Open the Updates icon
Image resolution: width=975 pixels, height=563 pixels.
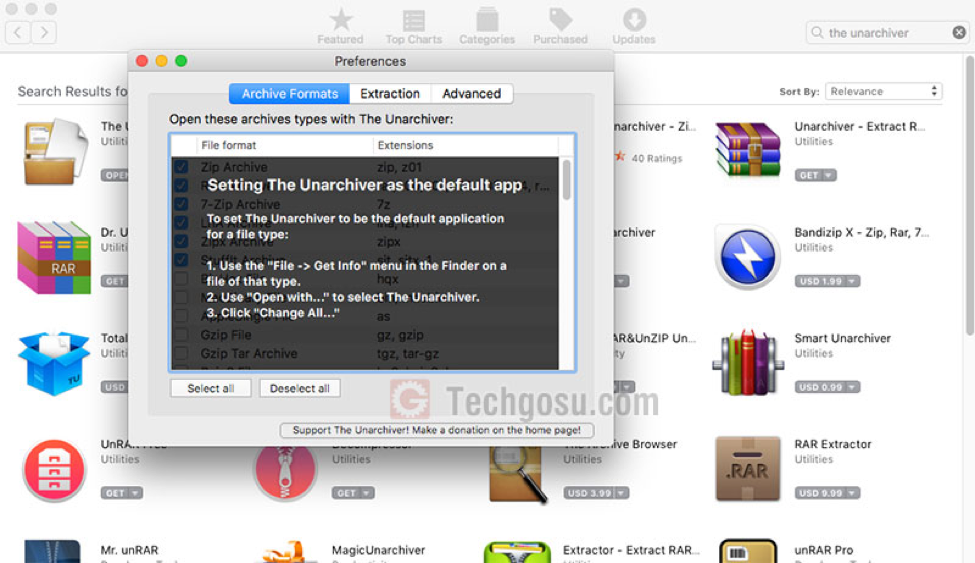point(634,20)
